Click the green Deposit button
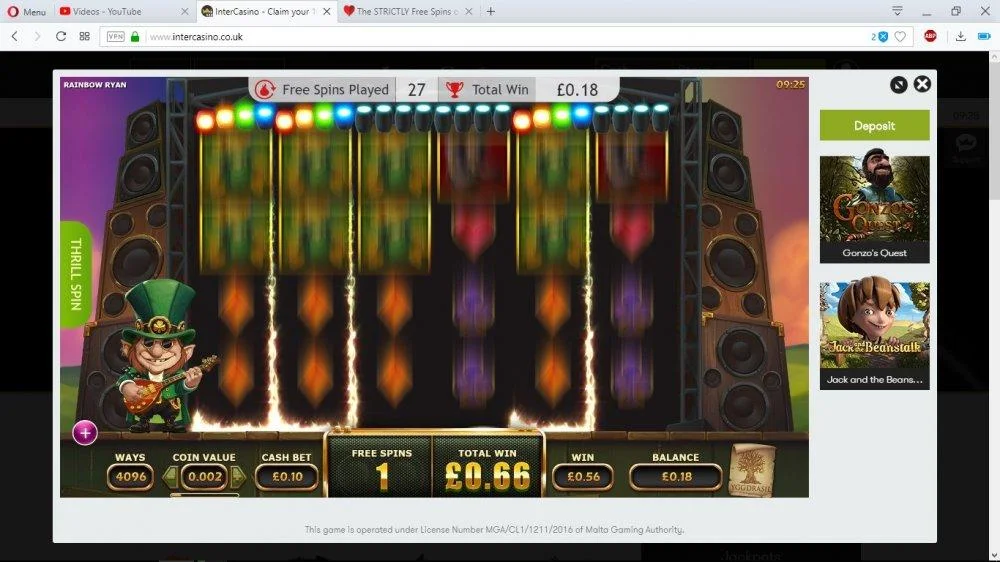The height and width of the screenshot is (562, 1000). (x=874, y=126)
